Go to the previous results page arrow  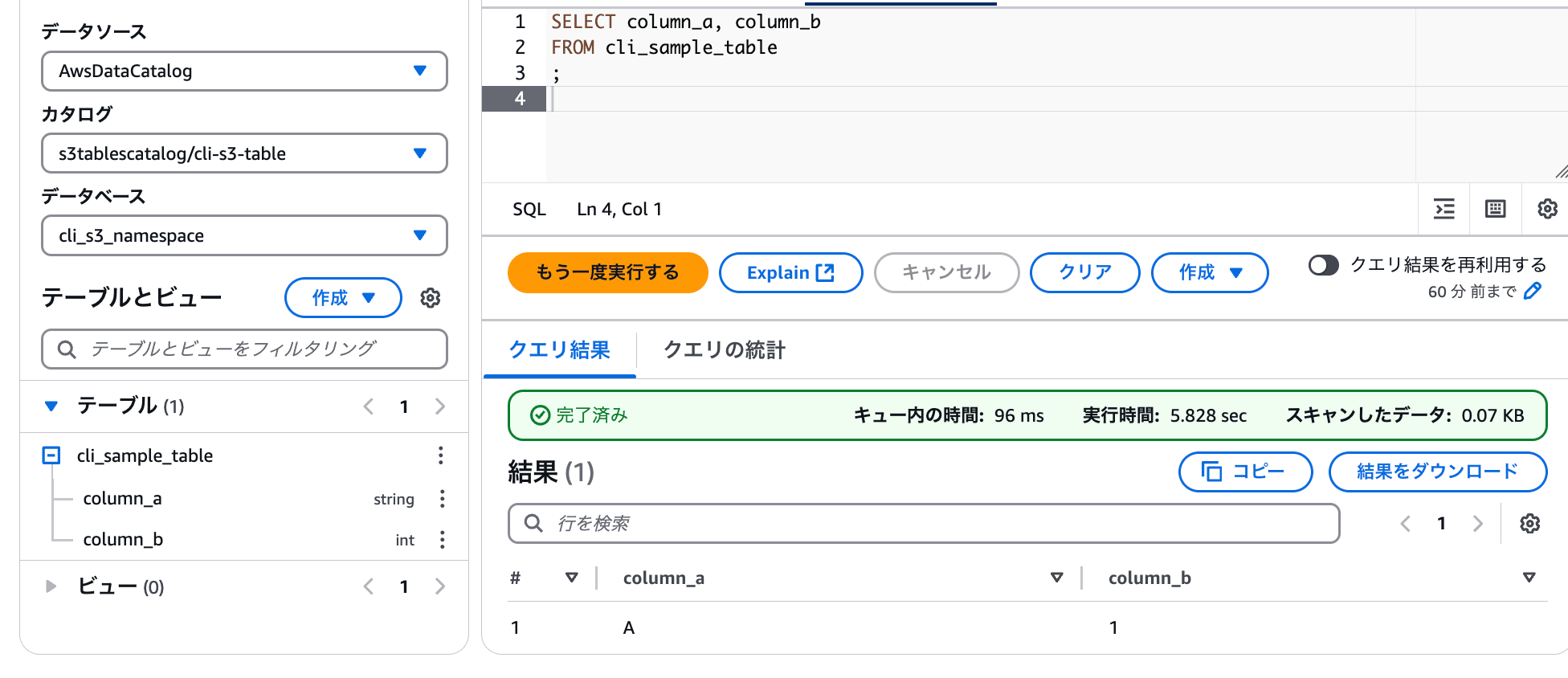point(1406,524)
